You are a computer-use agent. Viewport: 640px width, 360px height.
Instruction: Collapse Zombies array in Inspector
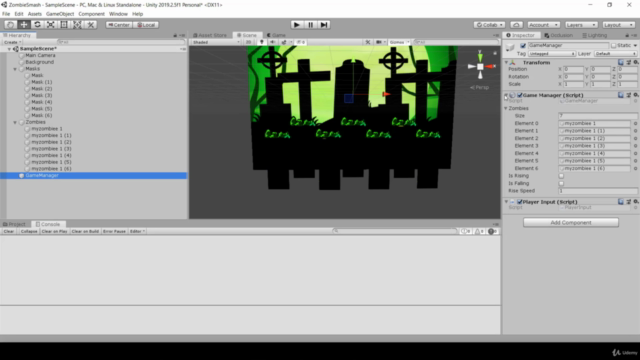506,109
